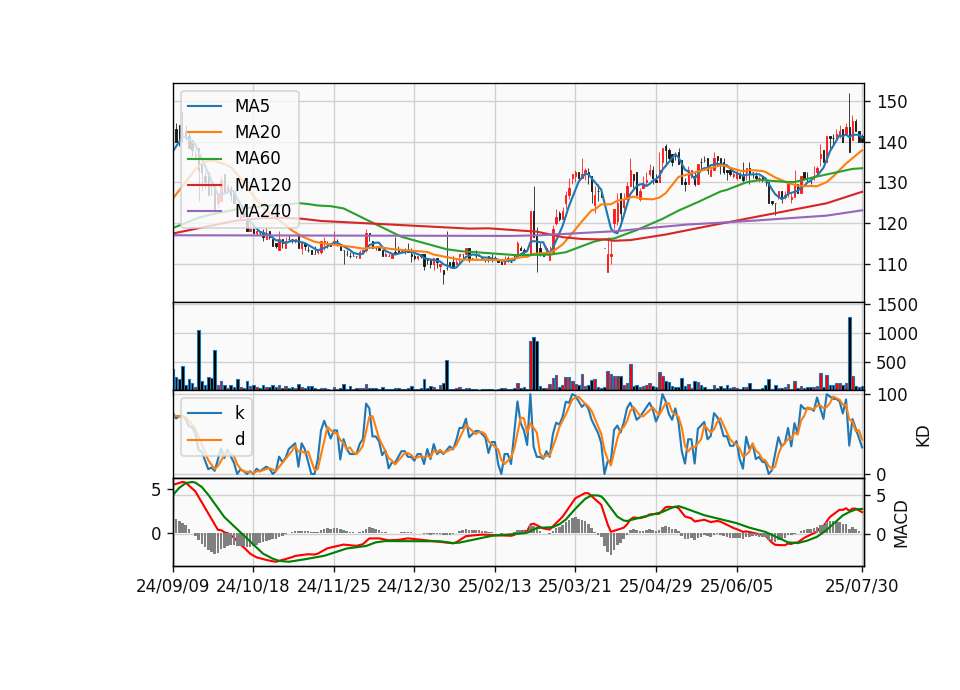
Task: Click the 500 volume axis label
Action: pyautogui.click(x=892, y=363)
